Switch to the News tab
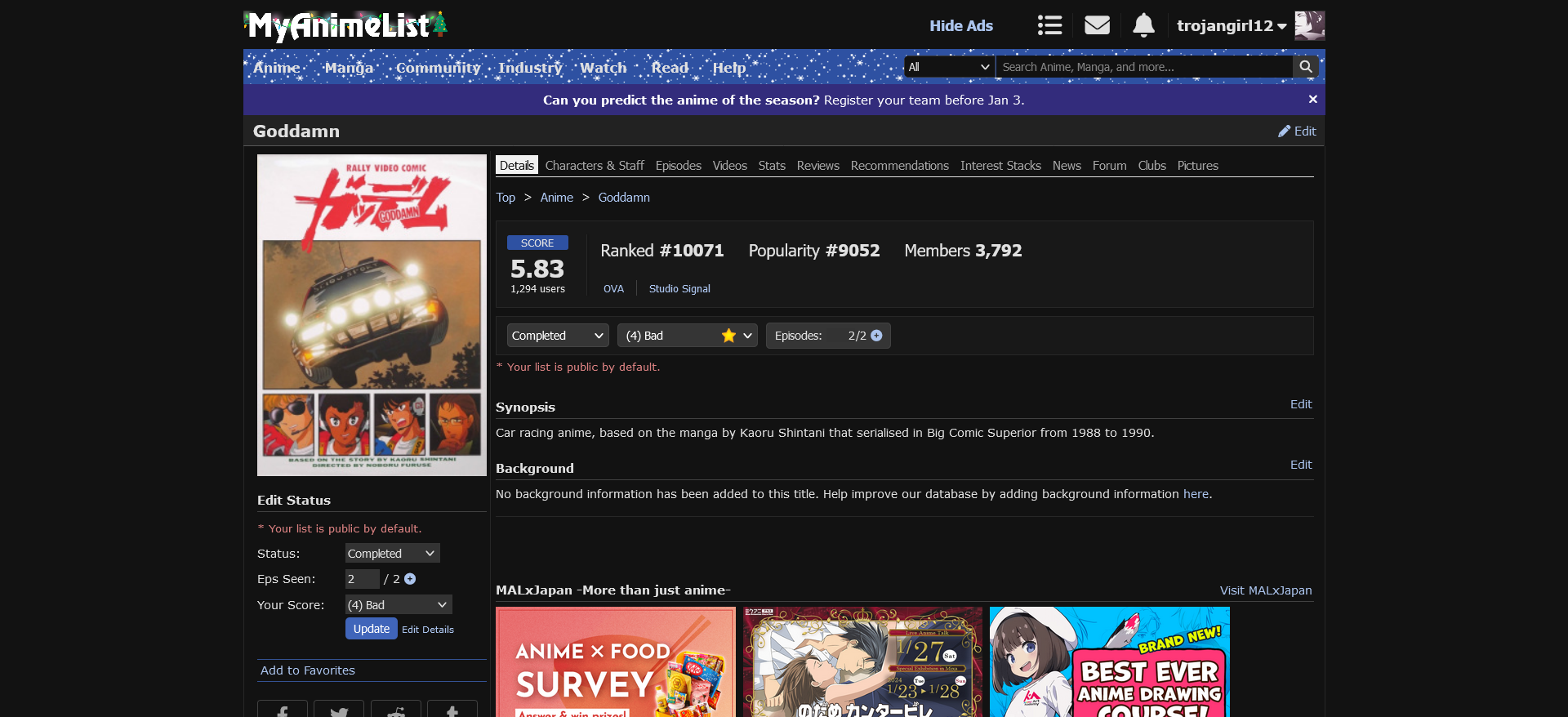 point(1067,166)
